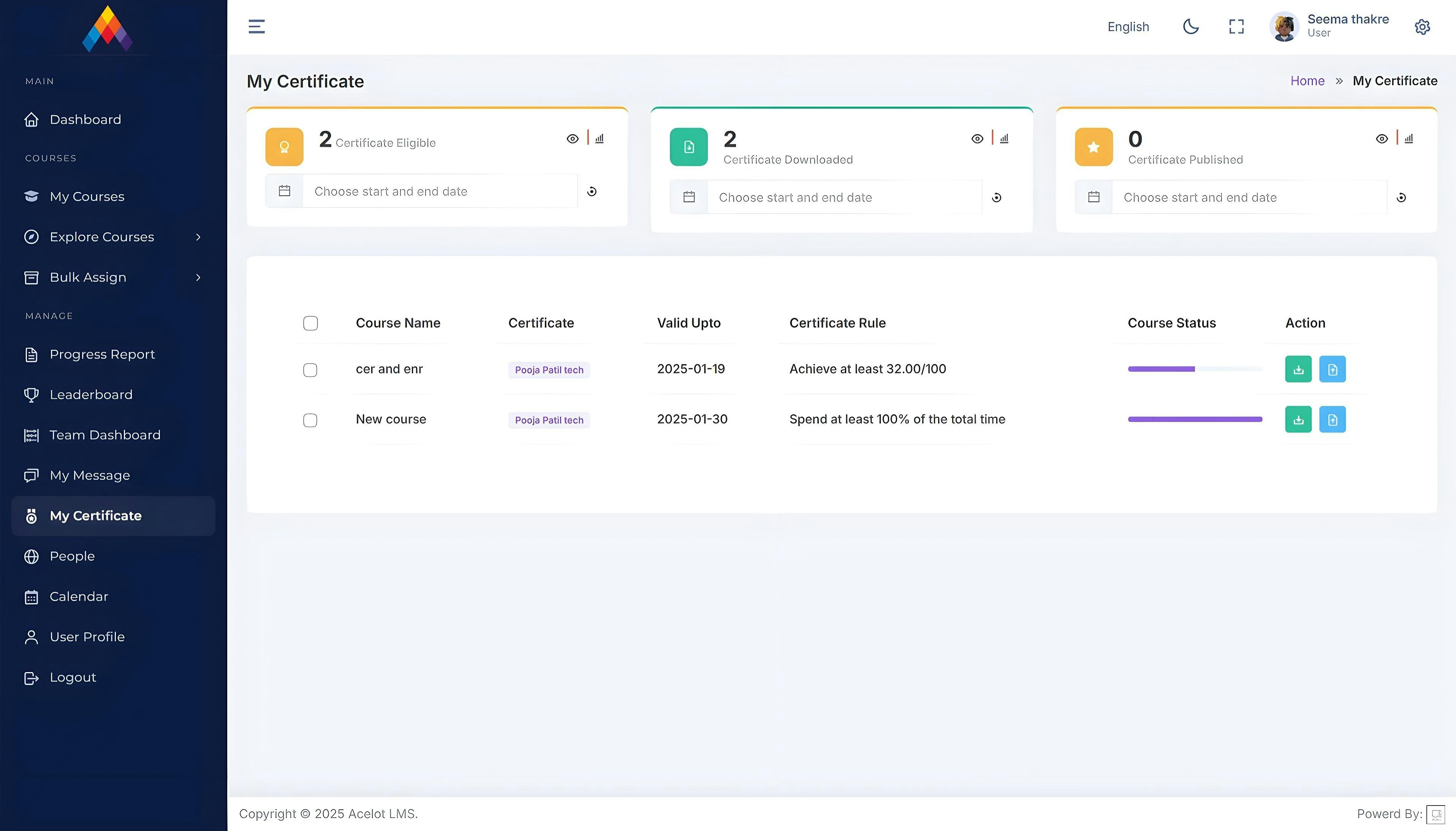Open Progress Report from the sidebar

pyautogui.click(x=102, y=354)
